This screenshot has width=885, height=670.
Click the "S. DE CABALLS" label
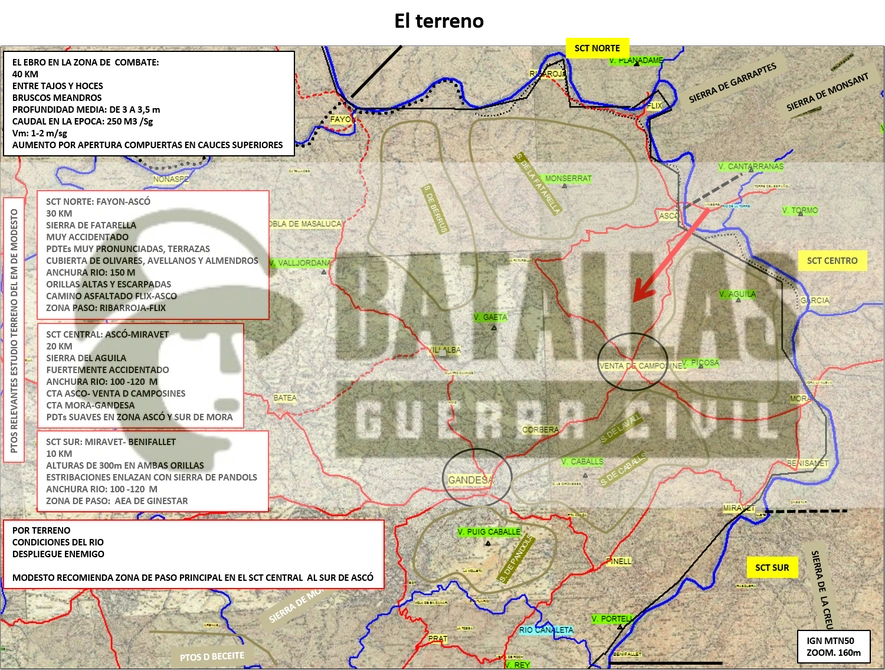[x=624, y=469]
